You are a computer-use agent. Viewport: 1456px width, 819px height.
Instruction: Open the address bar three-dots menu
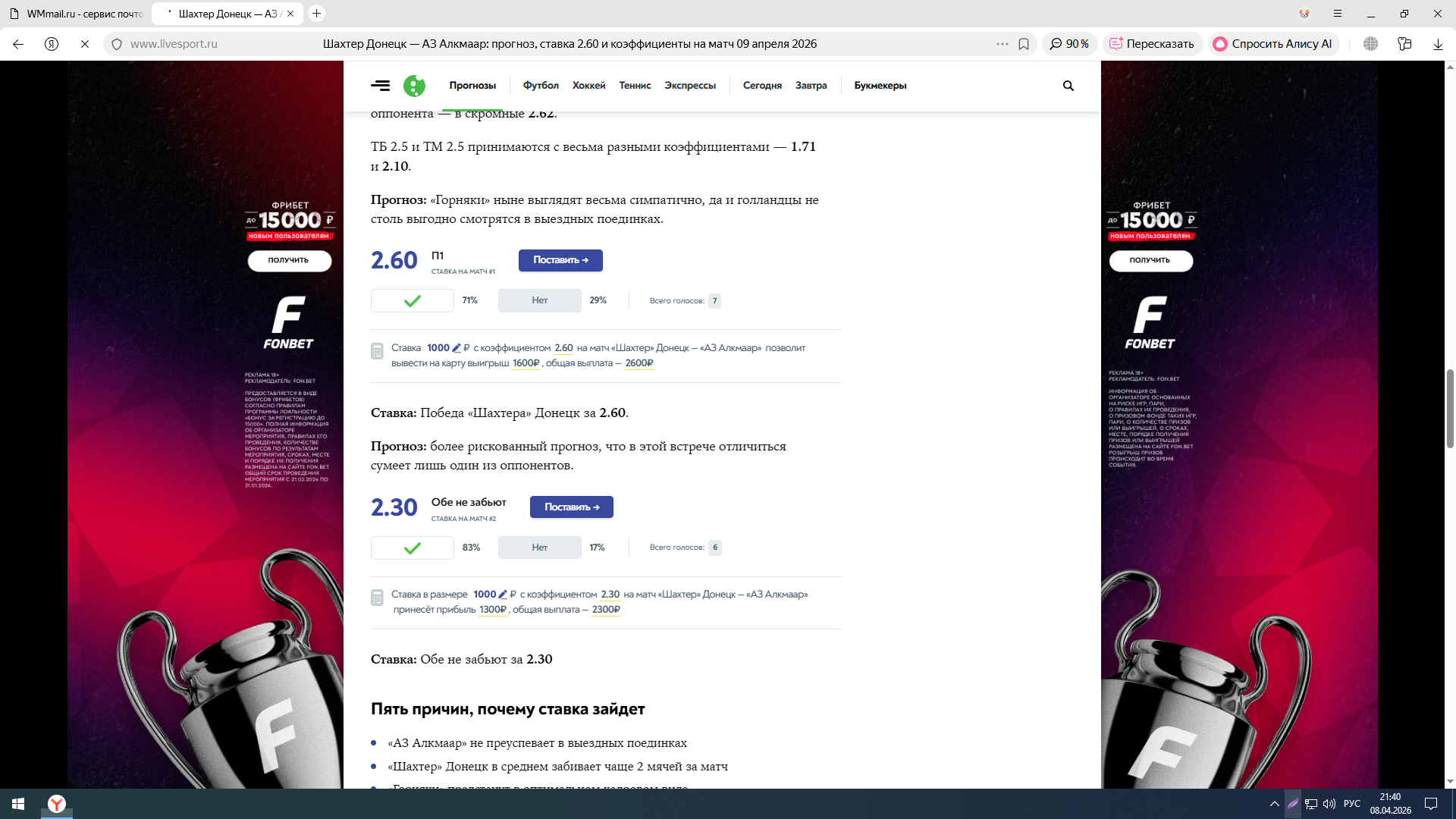[1002, 44]
